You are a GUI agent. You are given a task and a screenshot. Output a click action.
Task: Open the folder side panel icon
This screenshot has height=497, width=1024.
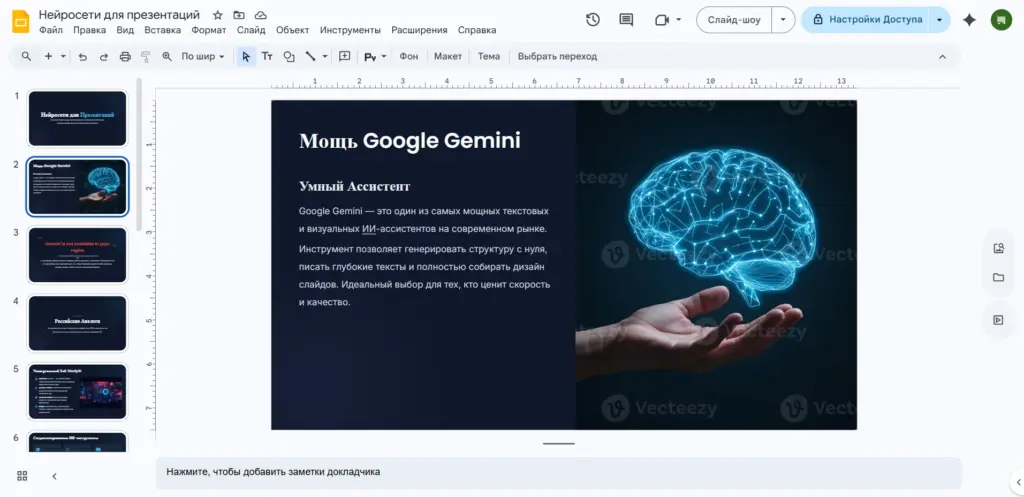point(998,278)
